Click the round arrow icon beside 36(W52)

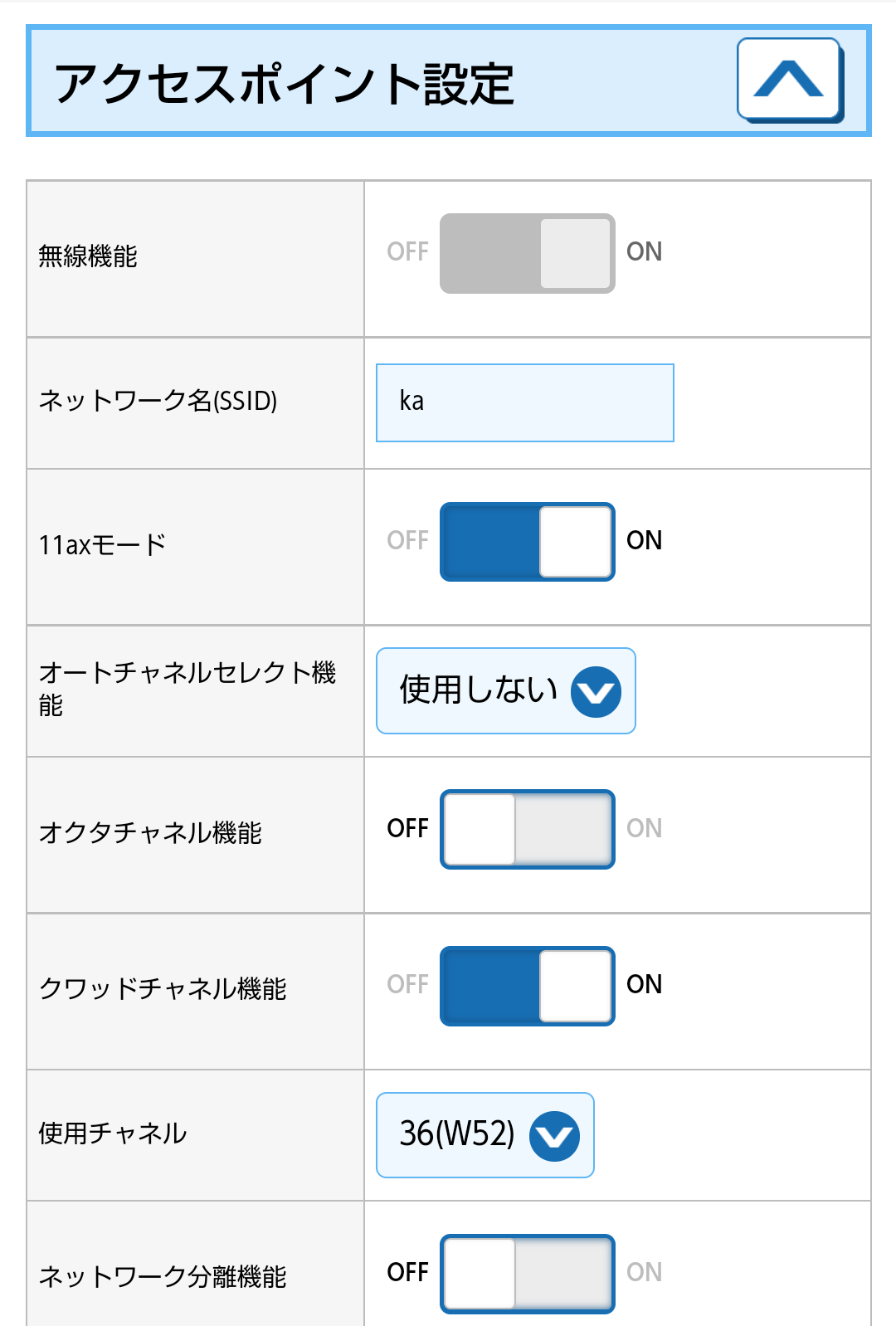[554, 1135]
